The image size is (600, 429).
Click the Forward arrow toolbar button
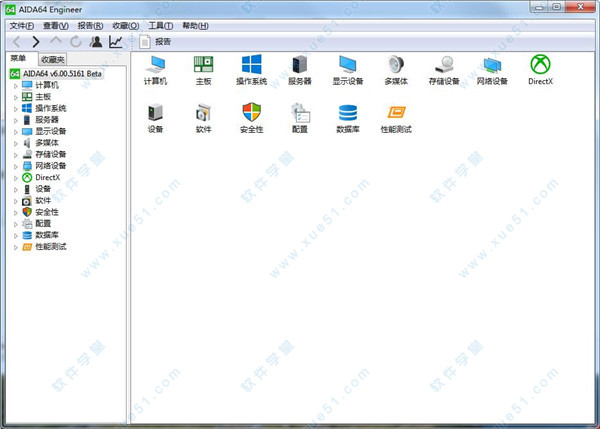tap(36, 42)
